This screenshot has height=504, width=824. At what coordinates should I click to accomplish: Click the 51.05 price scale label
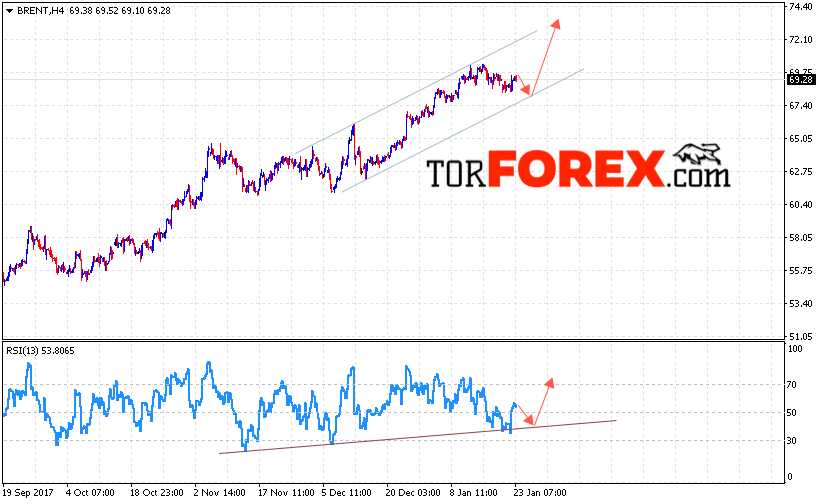[x=800, y=336]
